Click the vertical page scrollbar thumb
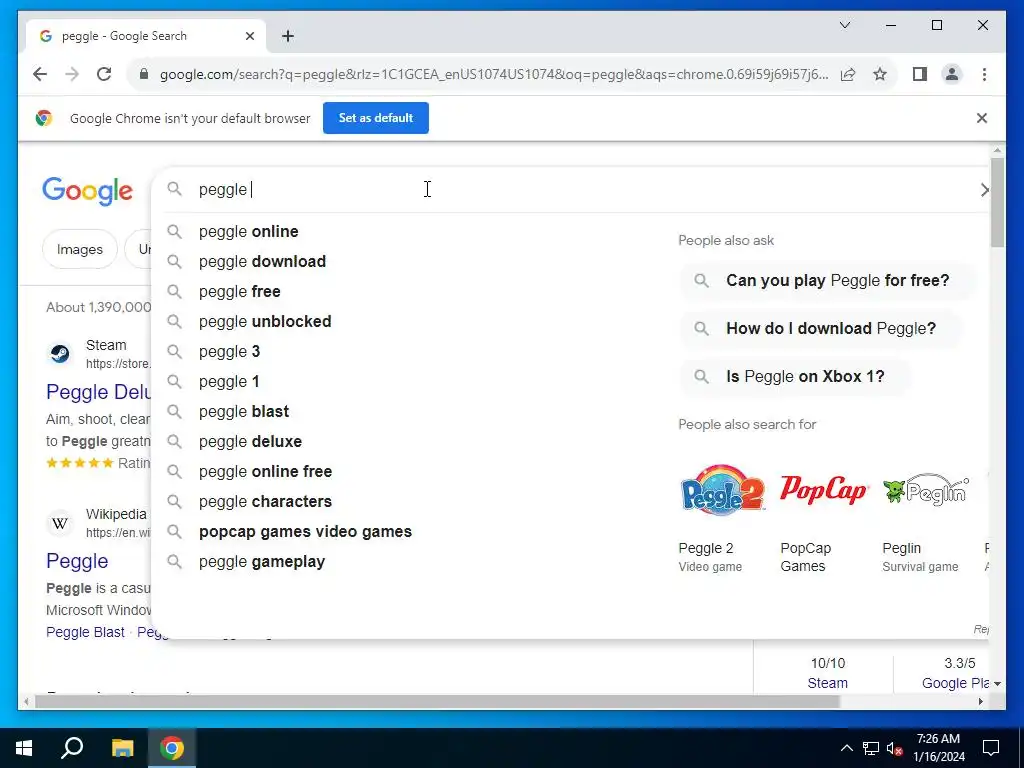1024x768 pixels. [x=997, y=202]
